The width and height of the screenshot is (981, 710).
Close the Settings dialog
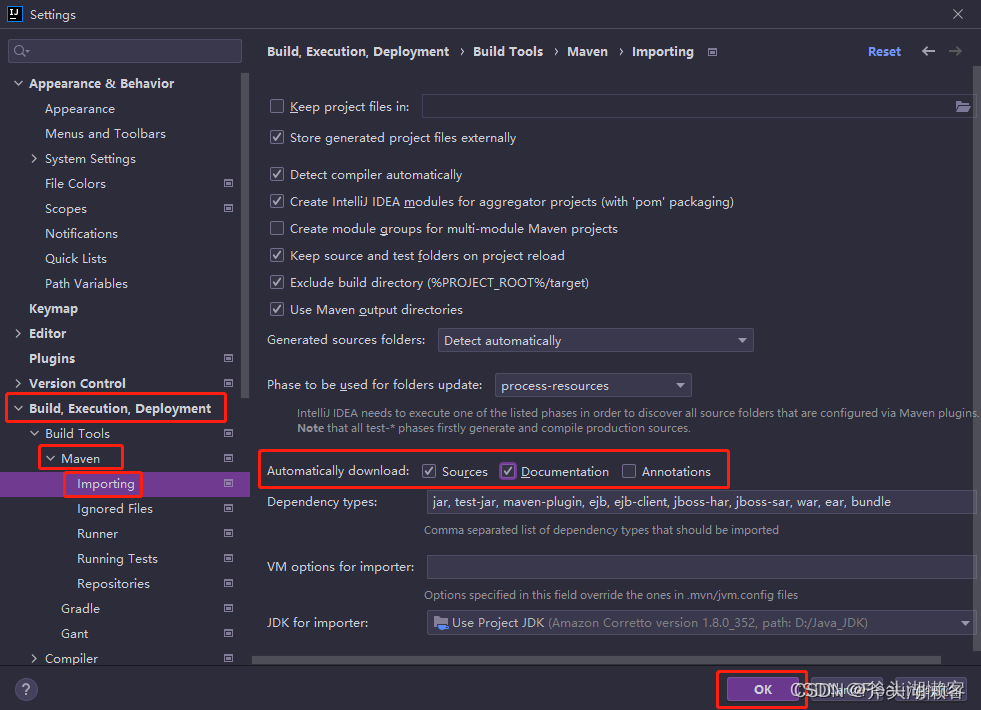tap(958, 14)
